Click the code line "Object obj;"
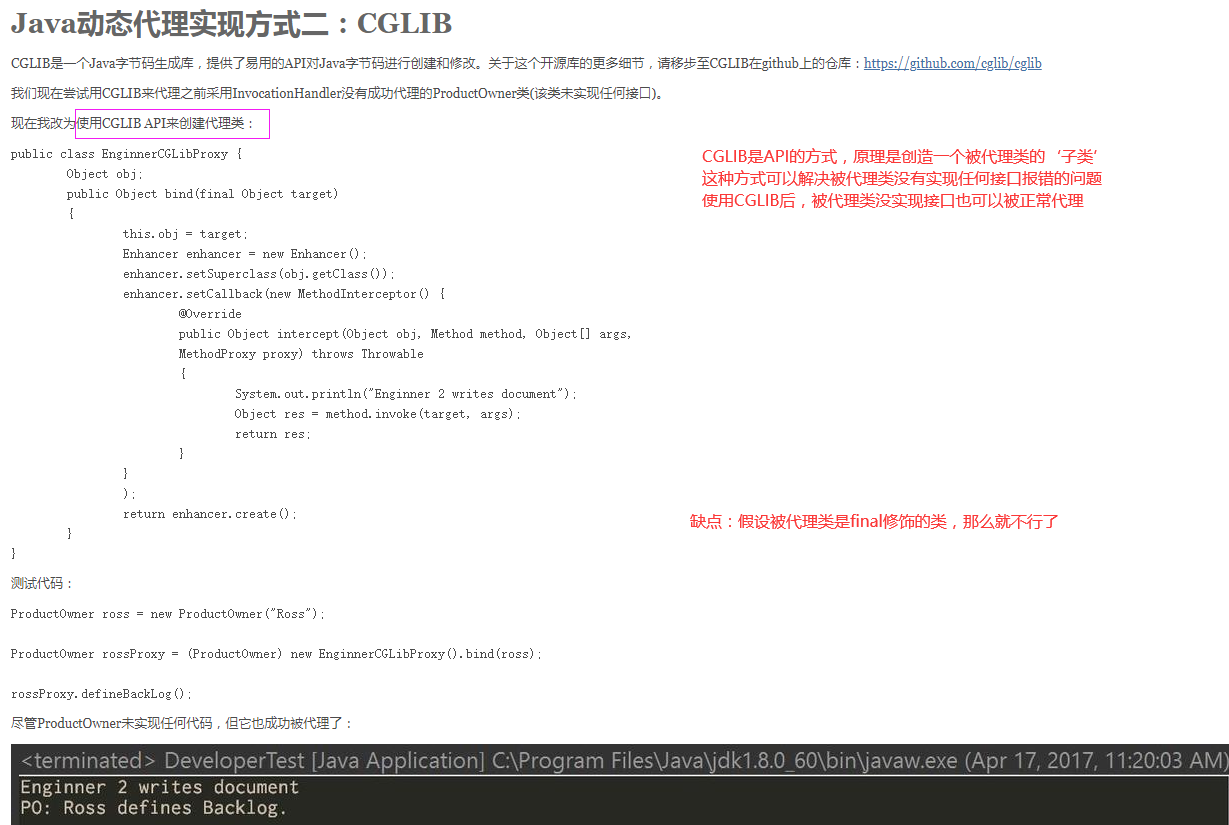The height and width of the screenshot is (825, 1229). pyautogui.click(x=105, y=174)
